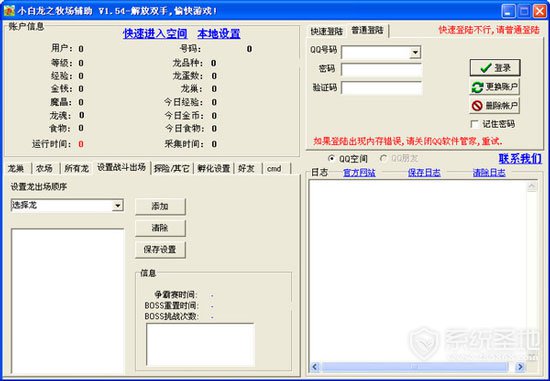Viewport: 550px width, 381px height.
Task: Select the QQ朋友 radio button
Action: click(383, 159)
